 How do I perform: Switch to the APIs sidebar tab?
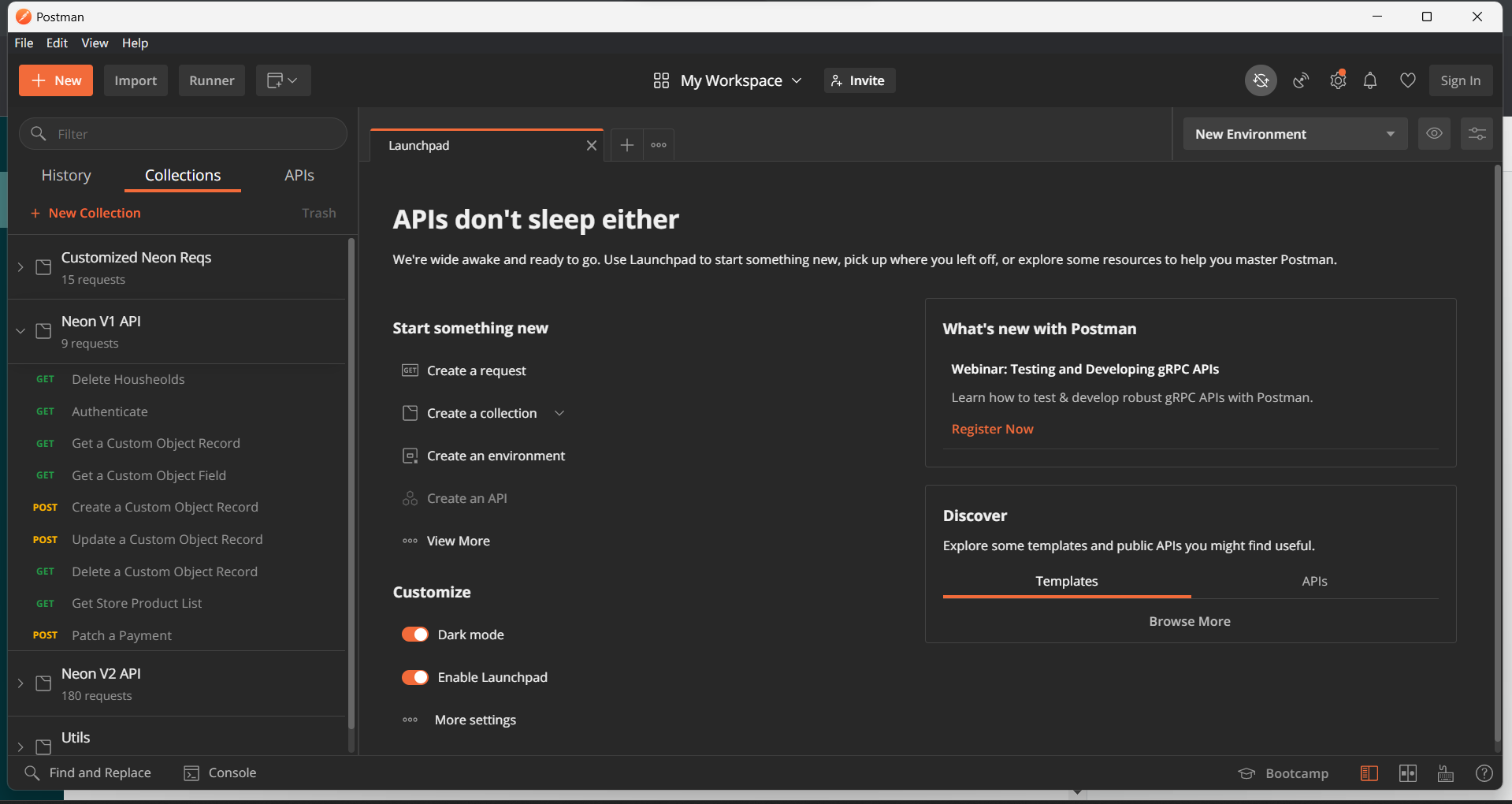(299, 175)
